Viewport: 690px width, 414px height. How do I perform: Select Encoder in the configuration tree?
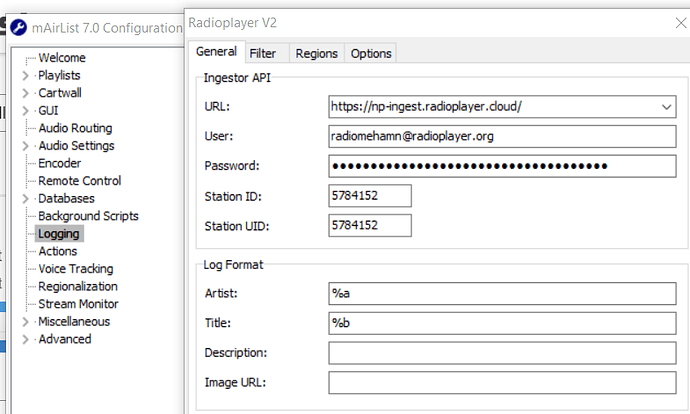(x=59, y=163)
